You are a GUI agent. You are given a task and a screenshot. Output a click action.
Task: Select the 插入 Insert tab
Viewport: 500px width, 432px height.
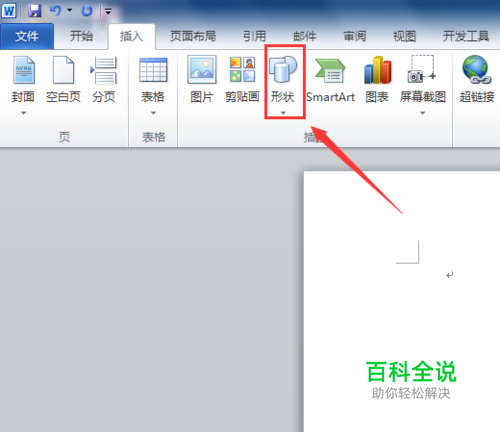(x=132, y=36)
